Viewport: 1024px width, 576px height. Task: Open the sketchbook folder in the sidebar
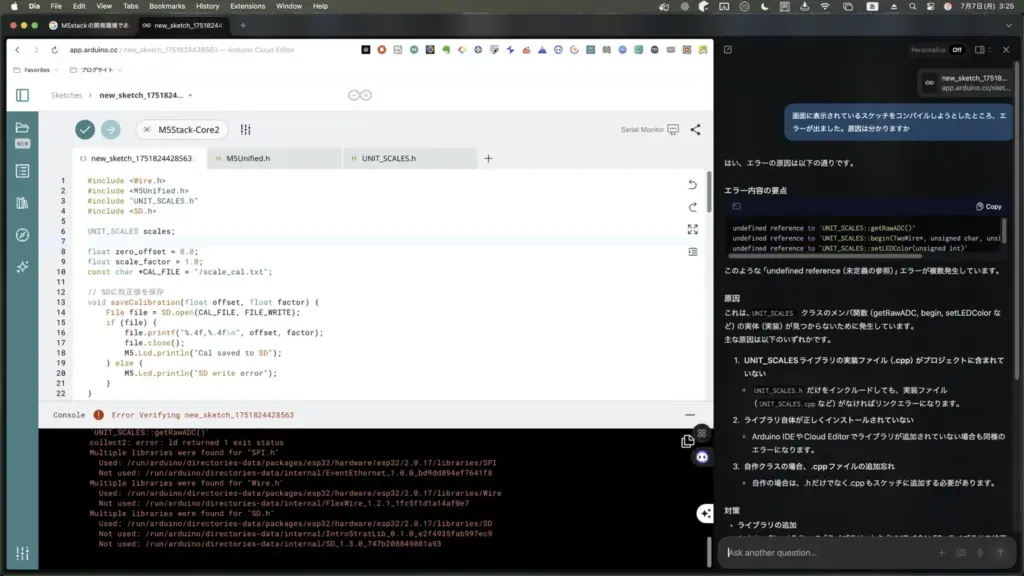[22, 127]
